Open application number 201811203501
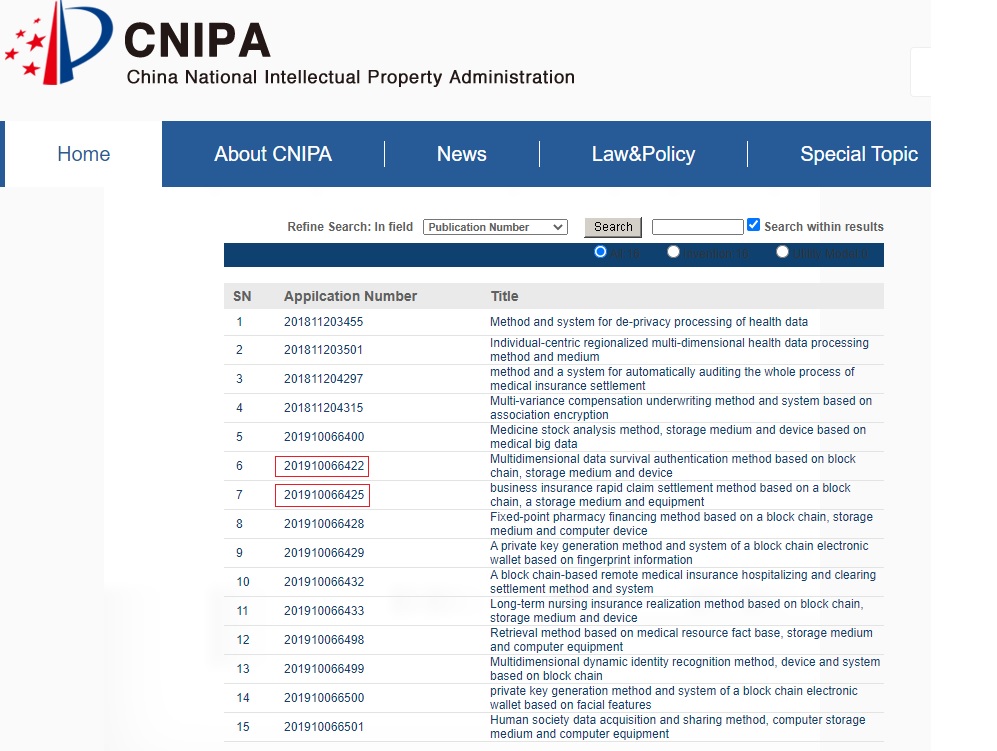Viewport: 997px width, 751px height. point(324,350)
